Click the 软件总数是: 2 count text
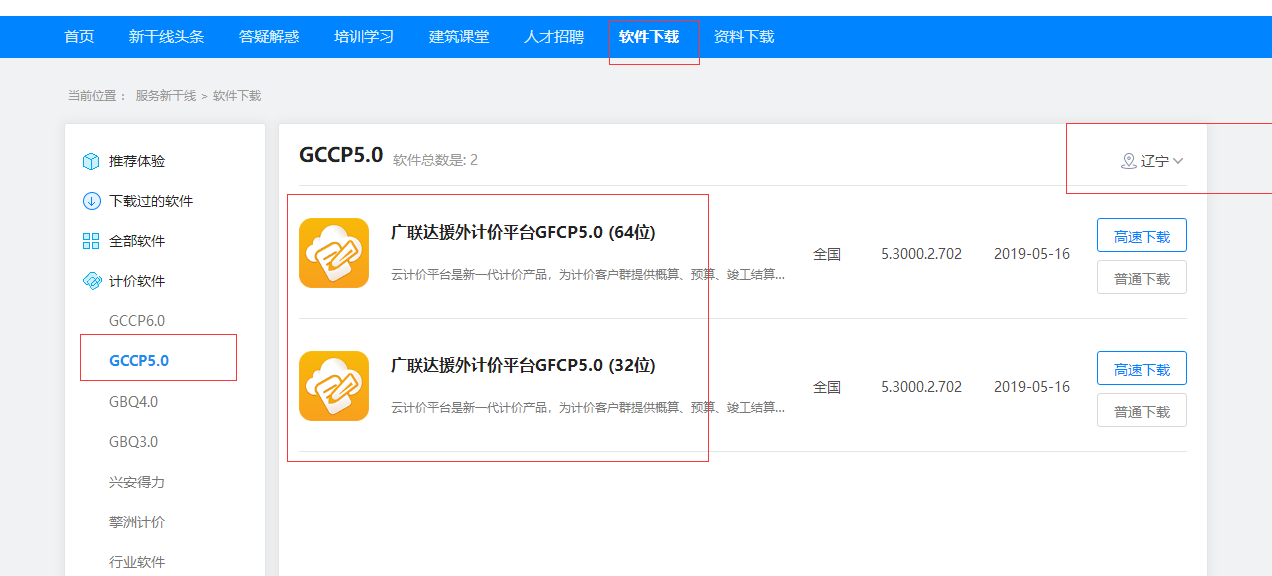The image size is (1272, 576). (435, 160)
